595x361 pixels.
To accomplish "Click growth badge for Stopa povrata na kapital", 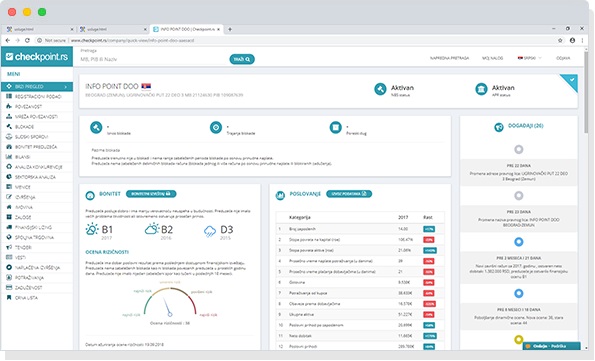I will point(429,240).
